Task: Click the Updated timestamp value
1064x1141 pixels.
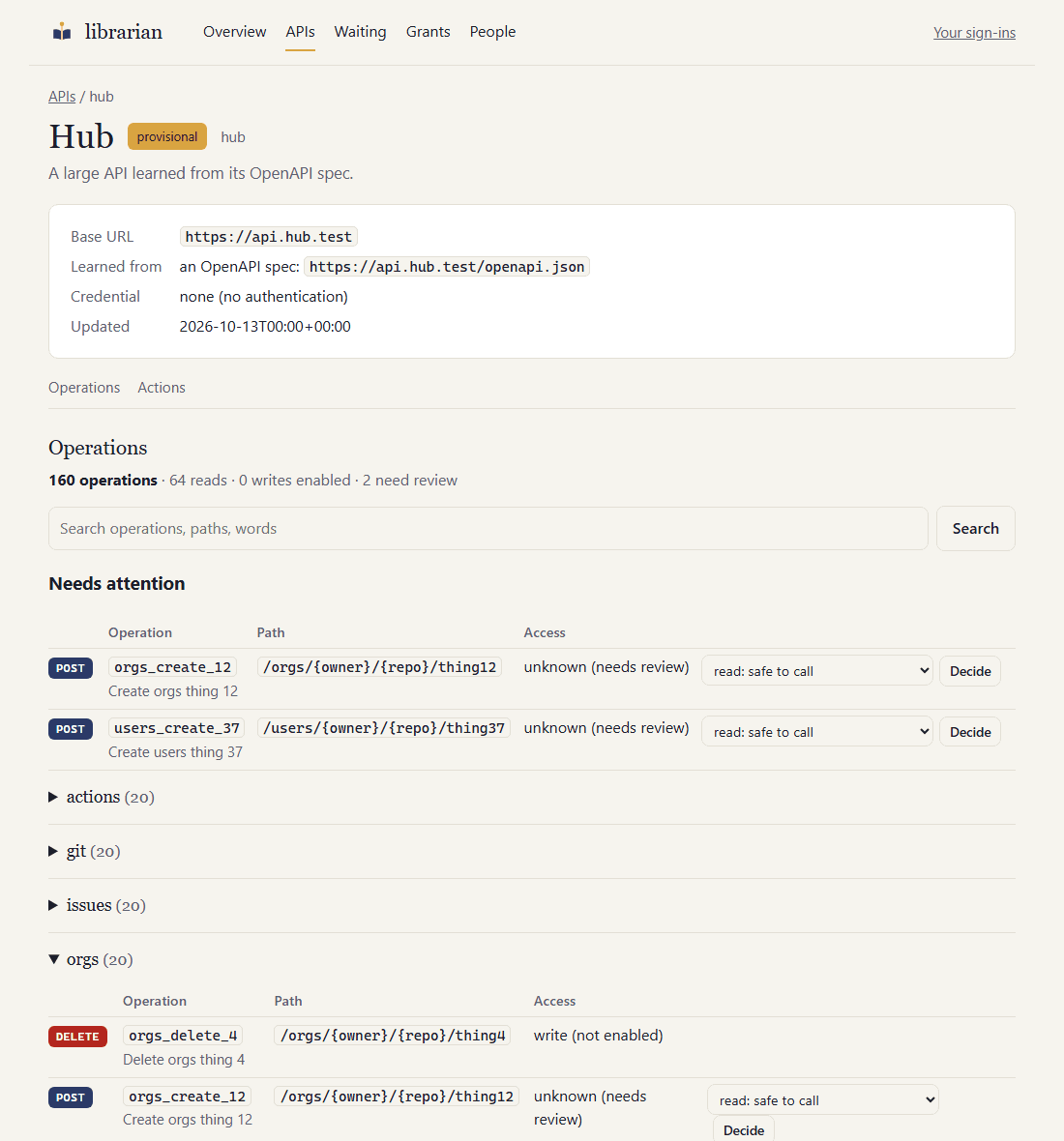Action: coord(265,327)
